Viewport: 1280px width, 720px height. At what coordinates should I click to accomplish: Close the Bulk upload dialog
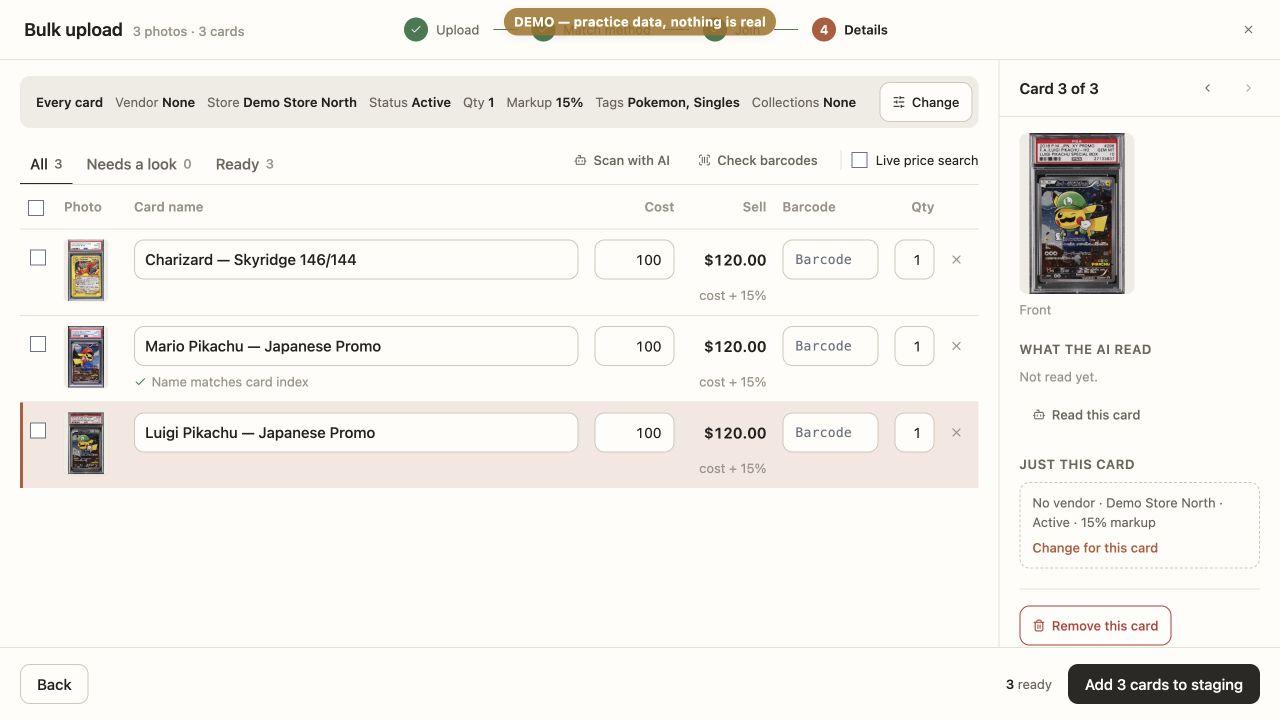click(x=1248, y=30)
